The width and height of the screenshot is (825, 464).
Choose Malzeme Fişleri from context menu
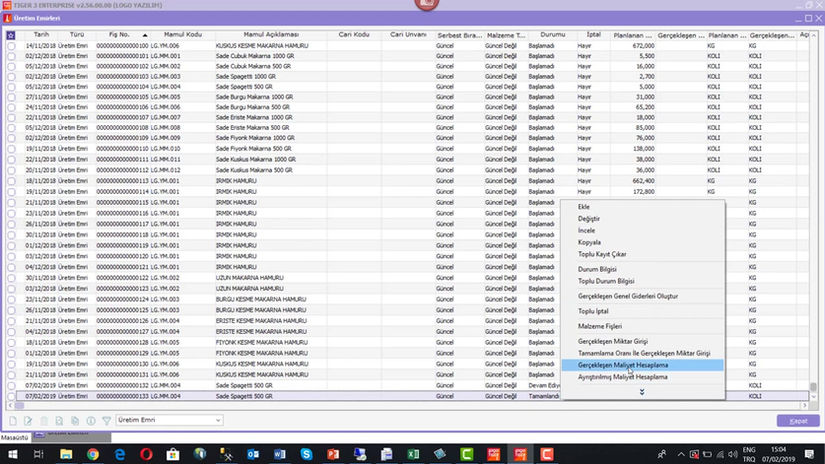click(x=600, y=326)
